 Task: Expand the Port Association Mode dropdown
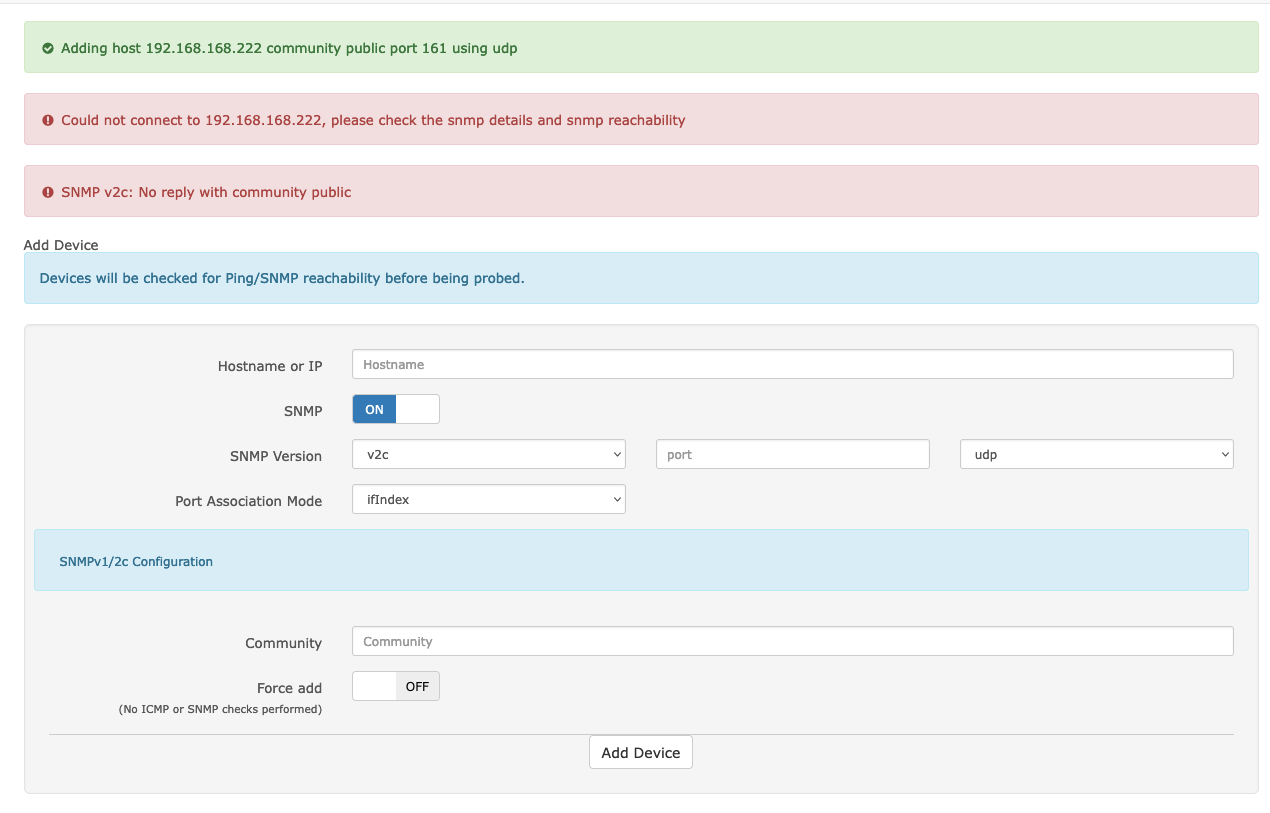pos(488,498)
